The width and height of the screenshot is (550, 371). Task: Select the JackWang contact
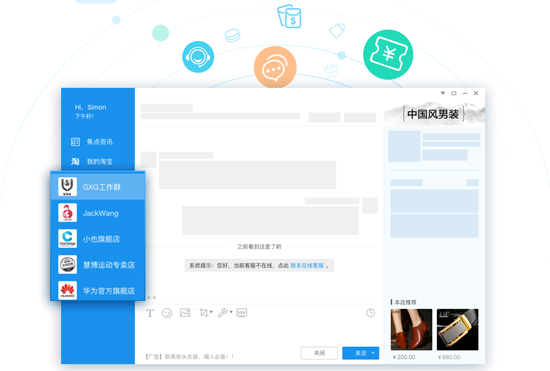(x=98, y=213)
